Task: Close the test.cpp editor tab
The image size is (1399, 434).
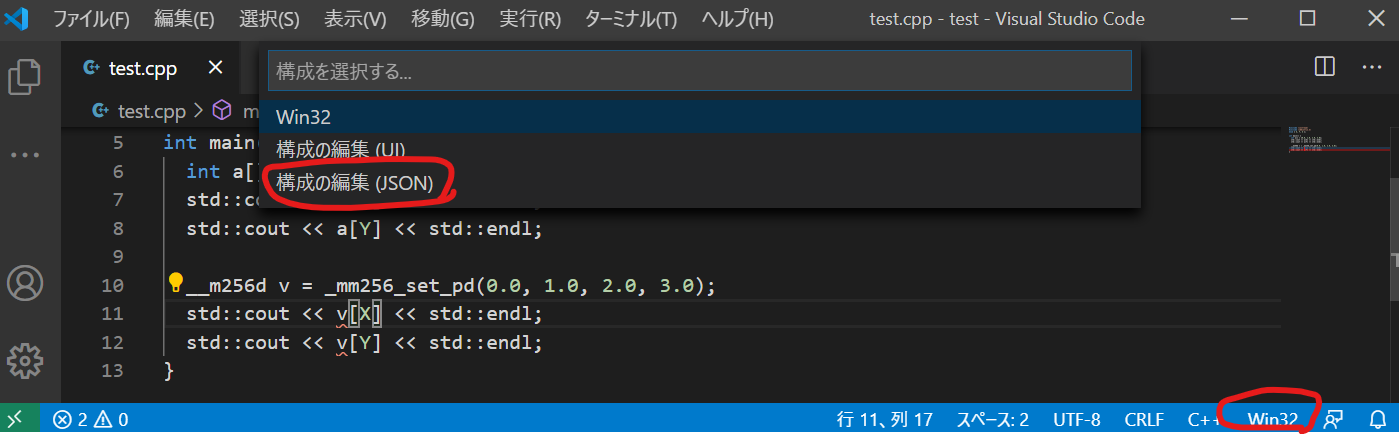Action: point(215,68)
